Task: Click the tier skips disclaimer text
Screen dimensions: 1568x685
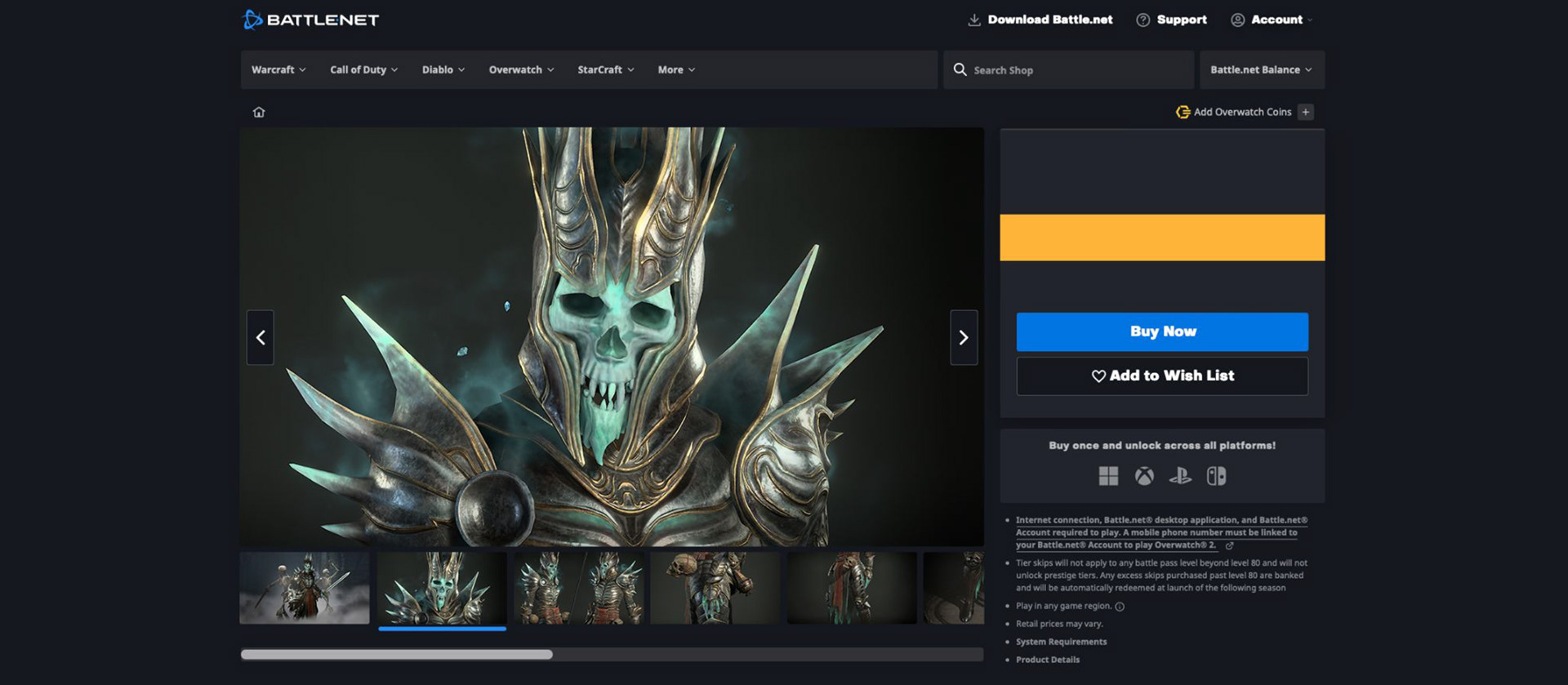Action: click(x=1161, y=576)
